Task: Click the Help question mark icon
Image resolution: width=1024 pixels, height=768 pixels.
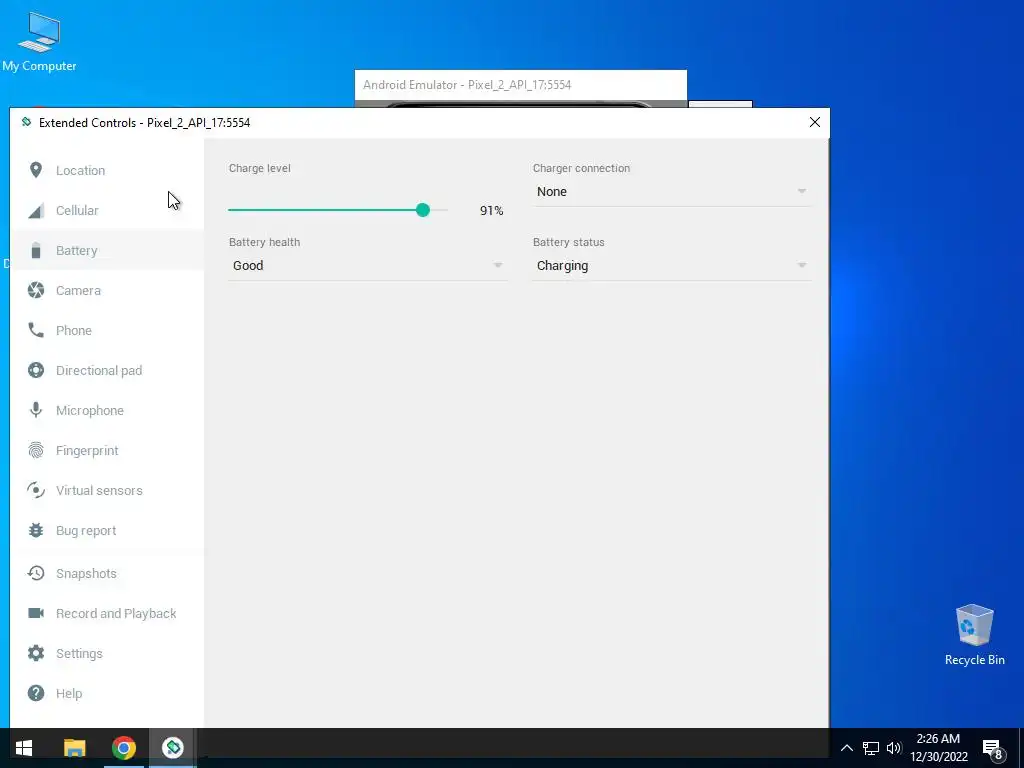Action: [x=36, y=693]
